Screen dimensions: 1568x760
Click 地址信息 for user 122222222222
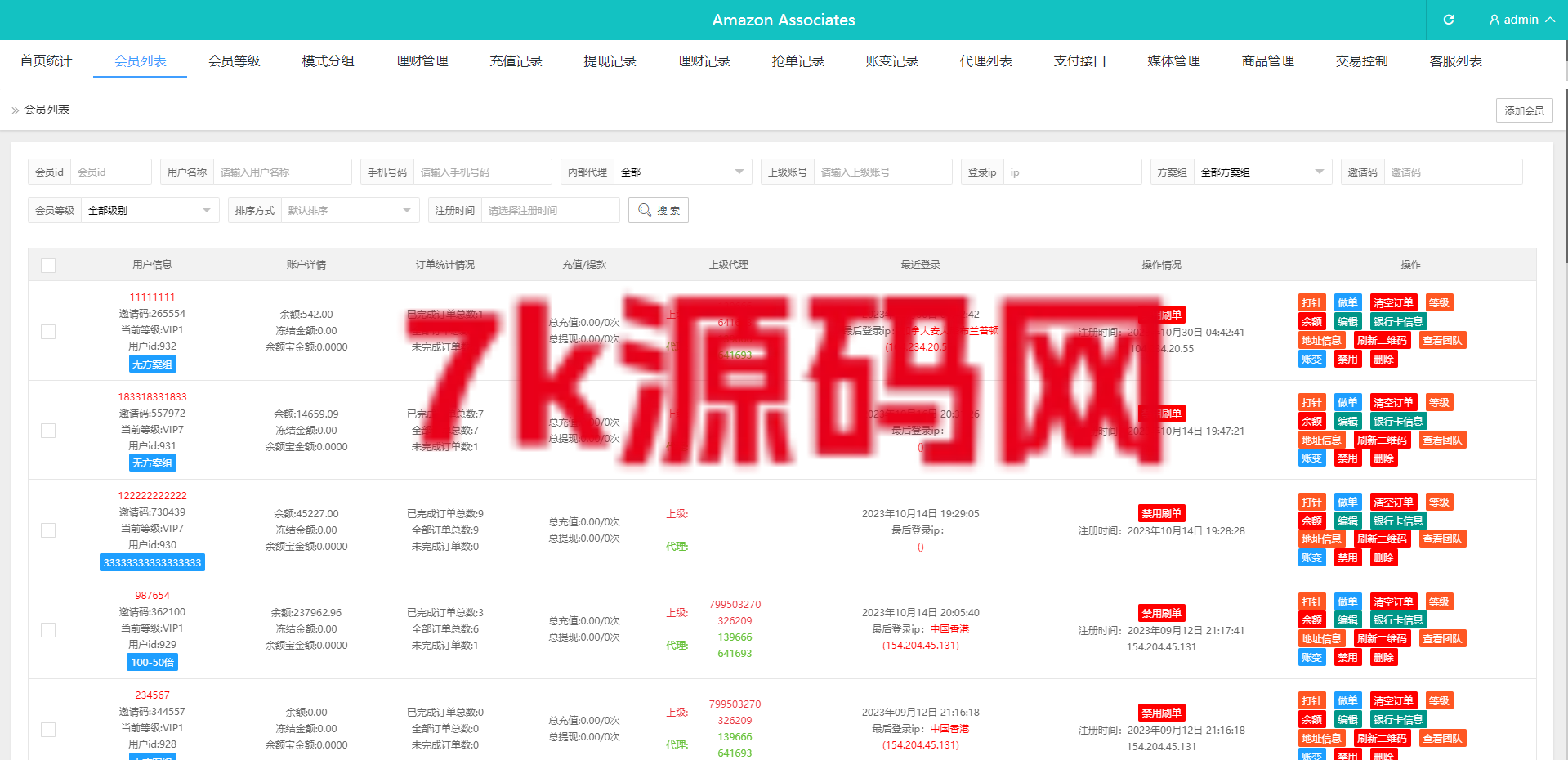[x=1321, y=539]
